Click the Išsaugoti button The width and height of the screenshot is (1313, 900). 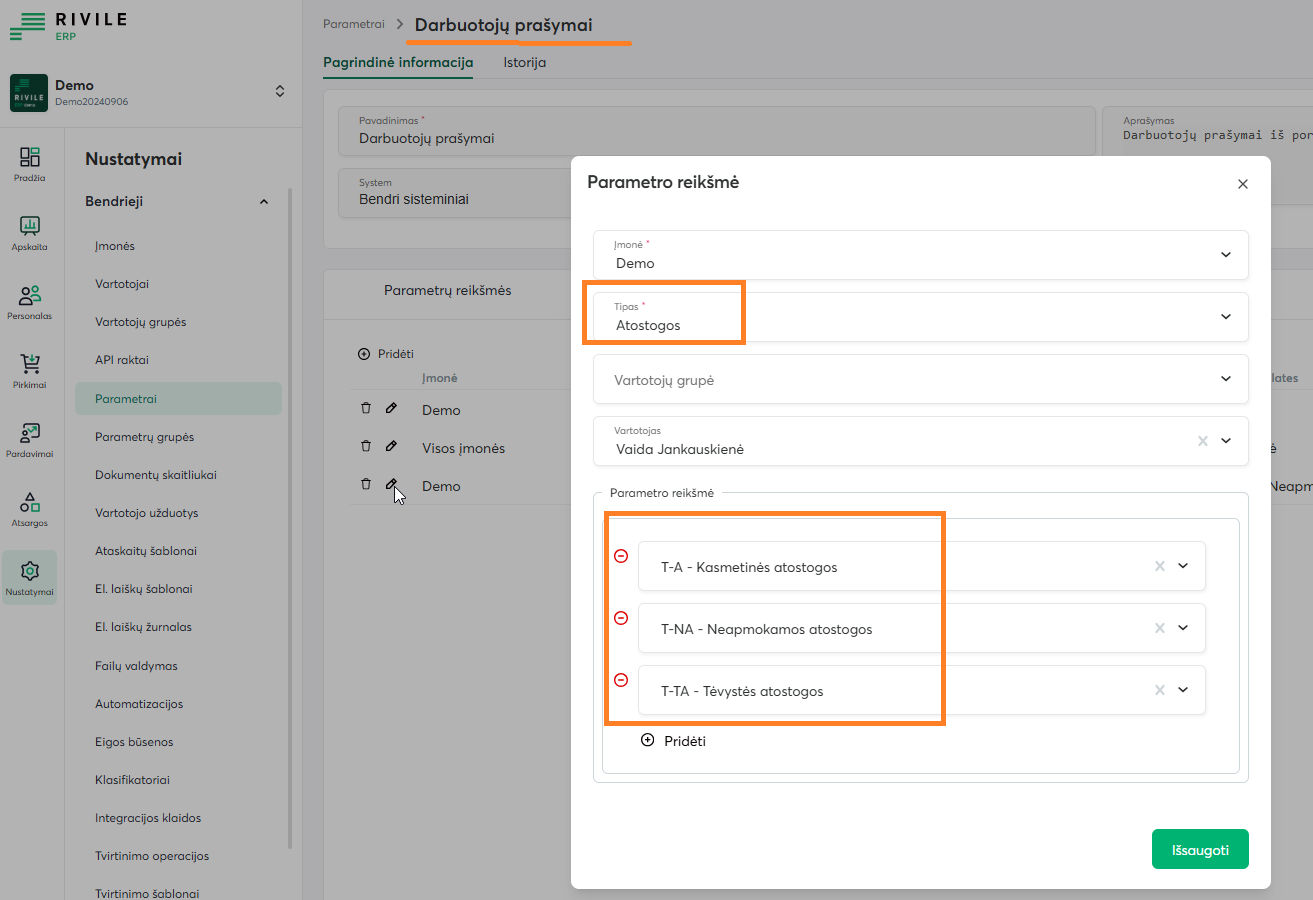pyautogui.click(x=1200, y=850)
